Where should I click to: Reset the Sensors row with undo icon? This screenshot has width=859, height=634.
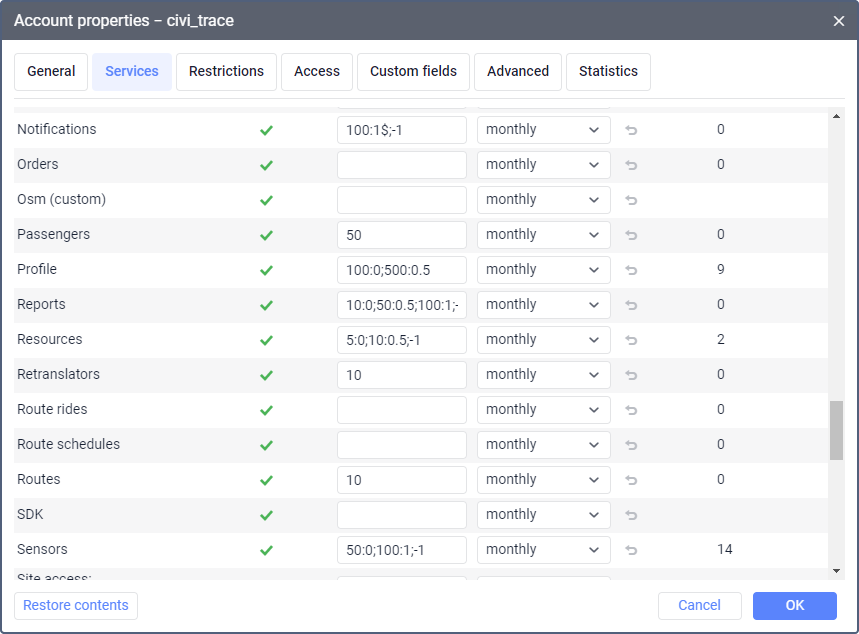point(631,550)
